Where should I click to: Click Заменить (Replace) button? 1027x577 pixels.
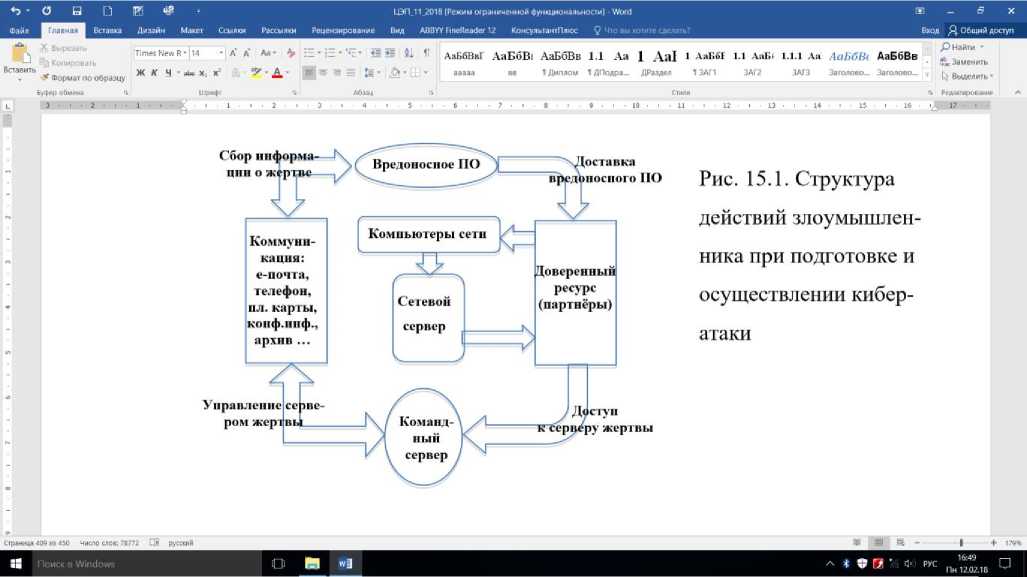point(964,62)
